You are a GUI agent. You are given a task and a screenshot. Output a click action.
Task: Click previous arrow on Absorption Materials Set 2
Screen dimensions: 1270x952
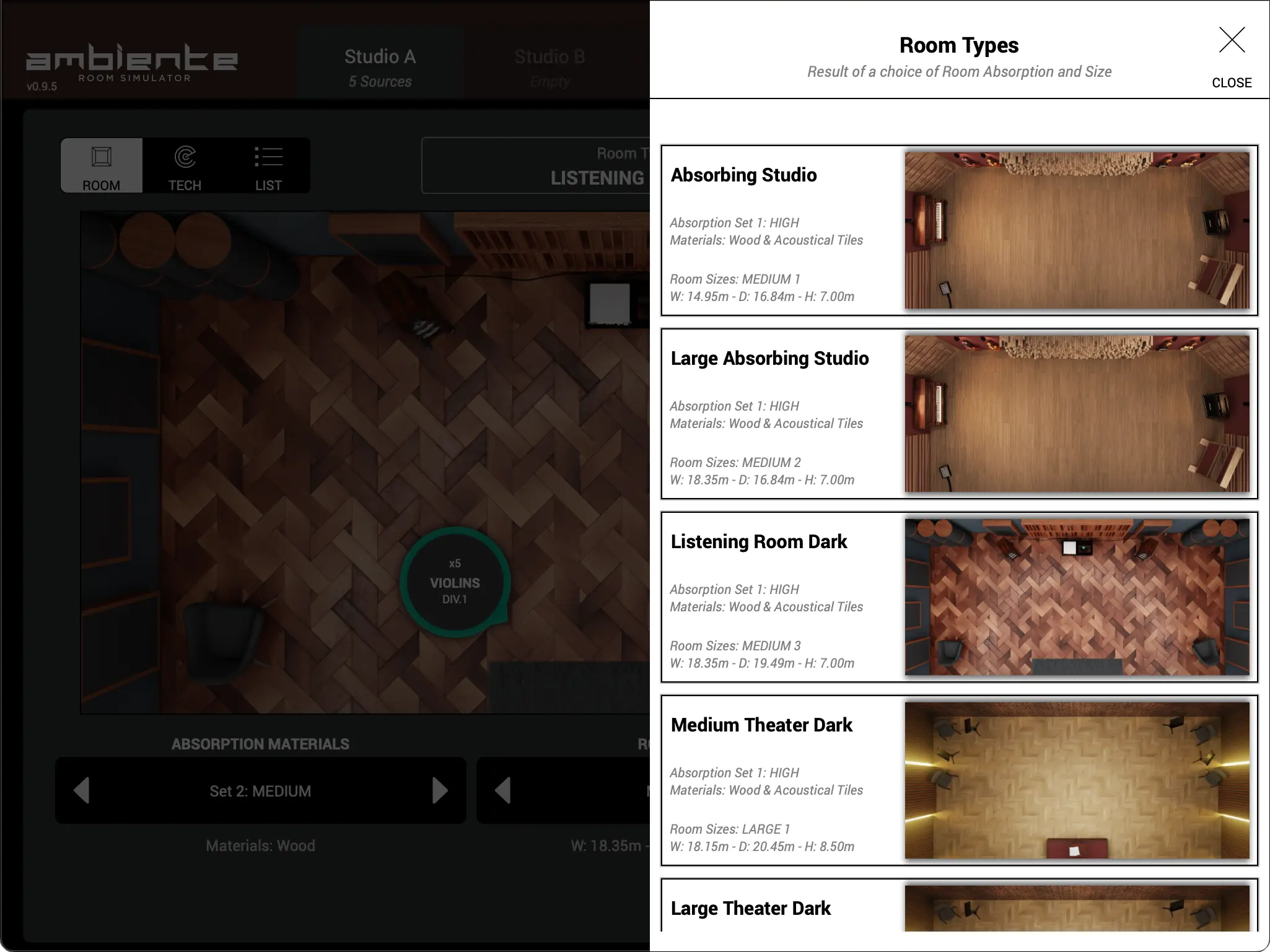point(81,790)
